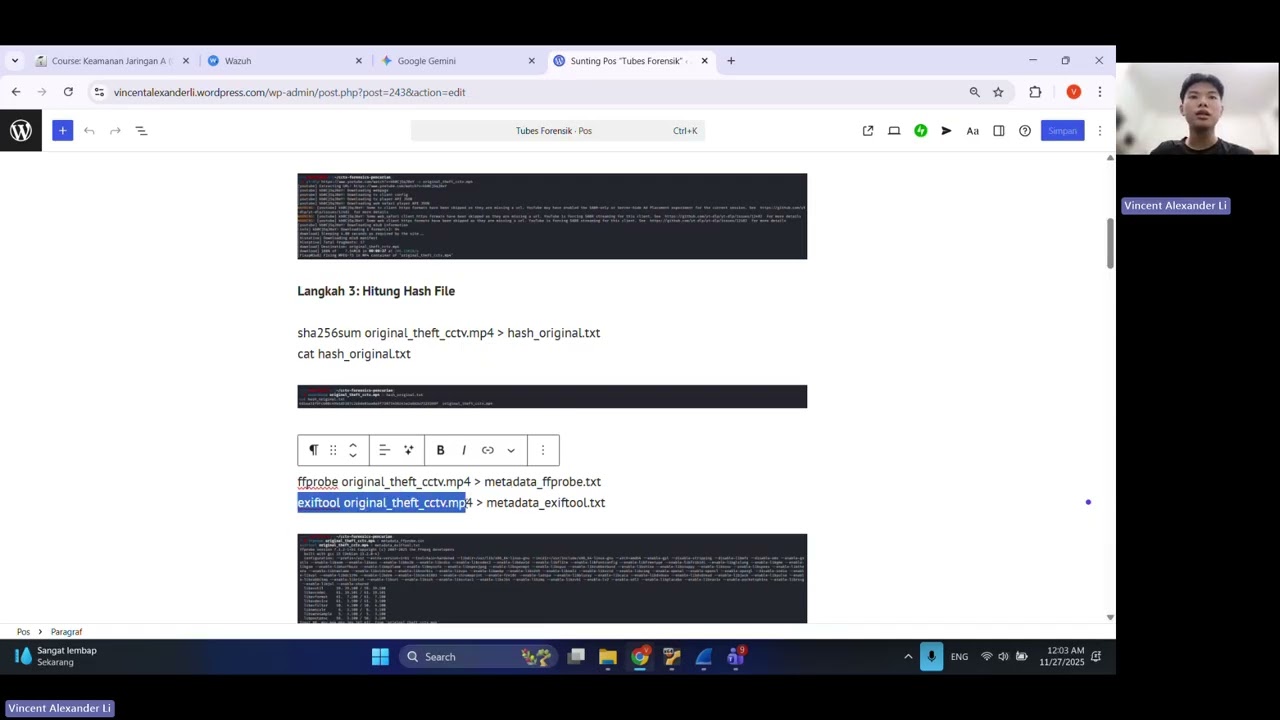Open the help question mark icon
The height and width of the screenshot is (720, 1280).
(1024, 131)
